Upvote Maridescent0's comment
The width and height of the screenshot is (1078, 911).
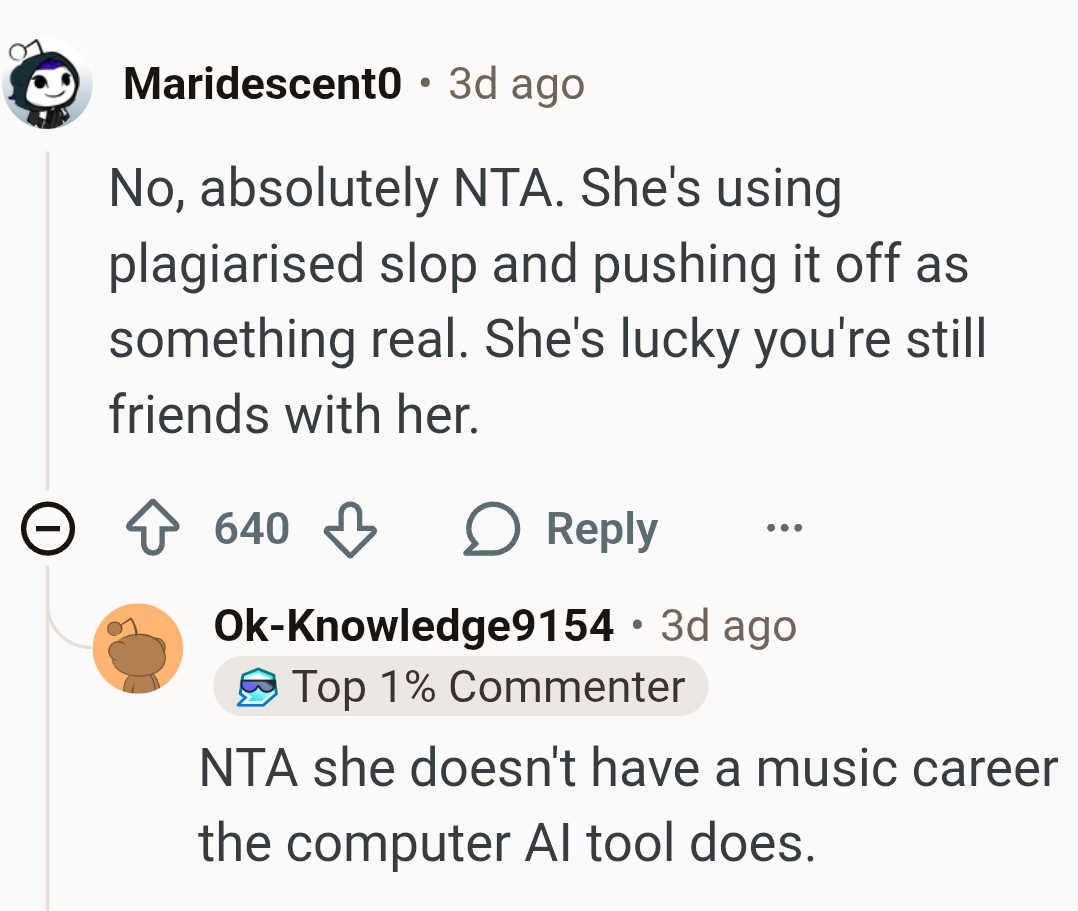tap(151, 529)
